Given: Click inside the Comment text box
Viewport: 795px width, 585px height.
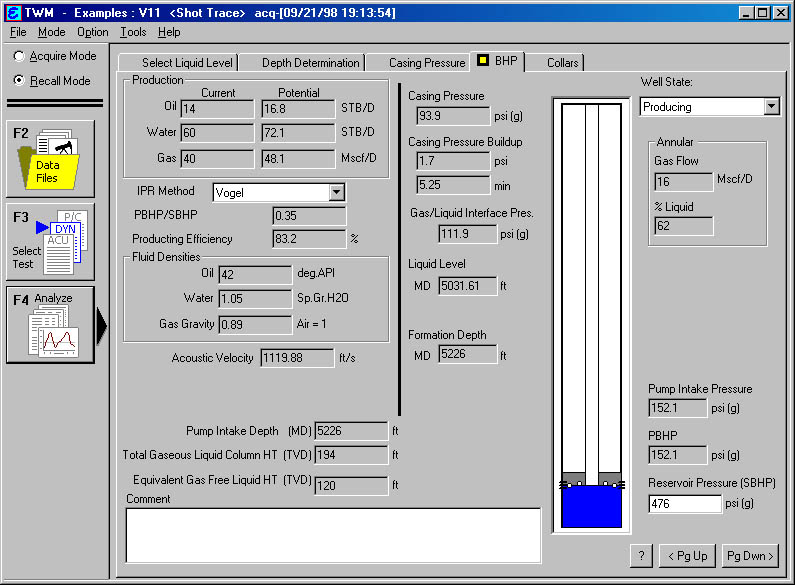Looking at the screenshot, I should [x=332, y=535].
